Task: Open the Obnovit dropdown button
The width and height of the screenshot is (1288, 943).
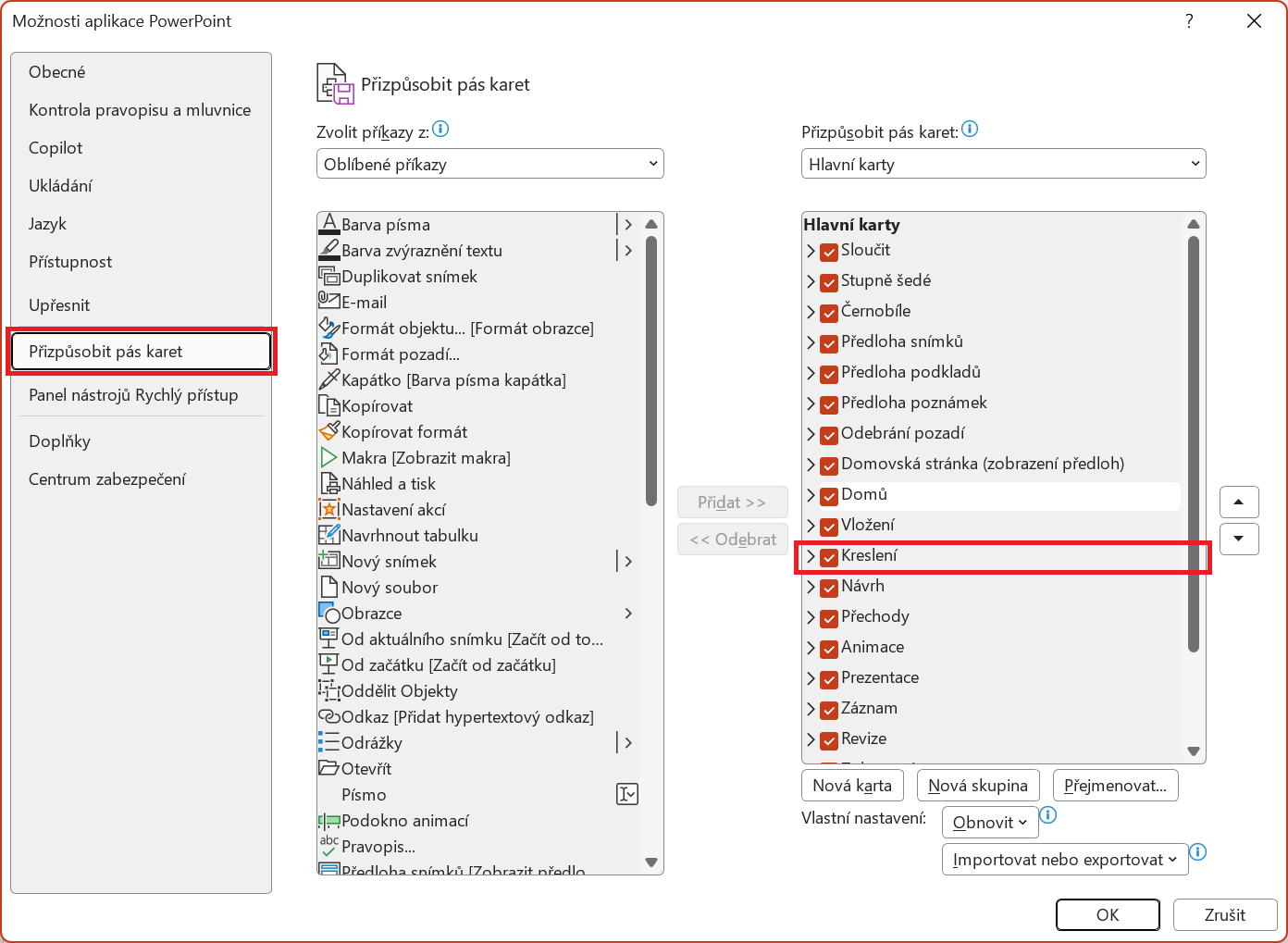Action: tap(989, 823)
